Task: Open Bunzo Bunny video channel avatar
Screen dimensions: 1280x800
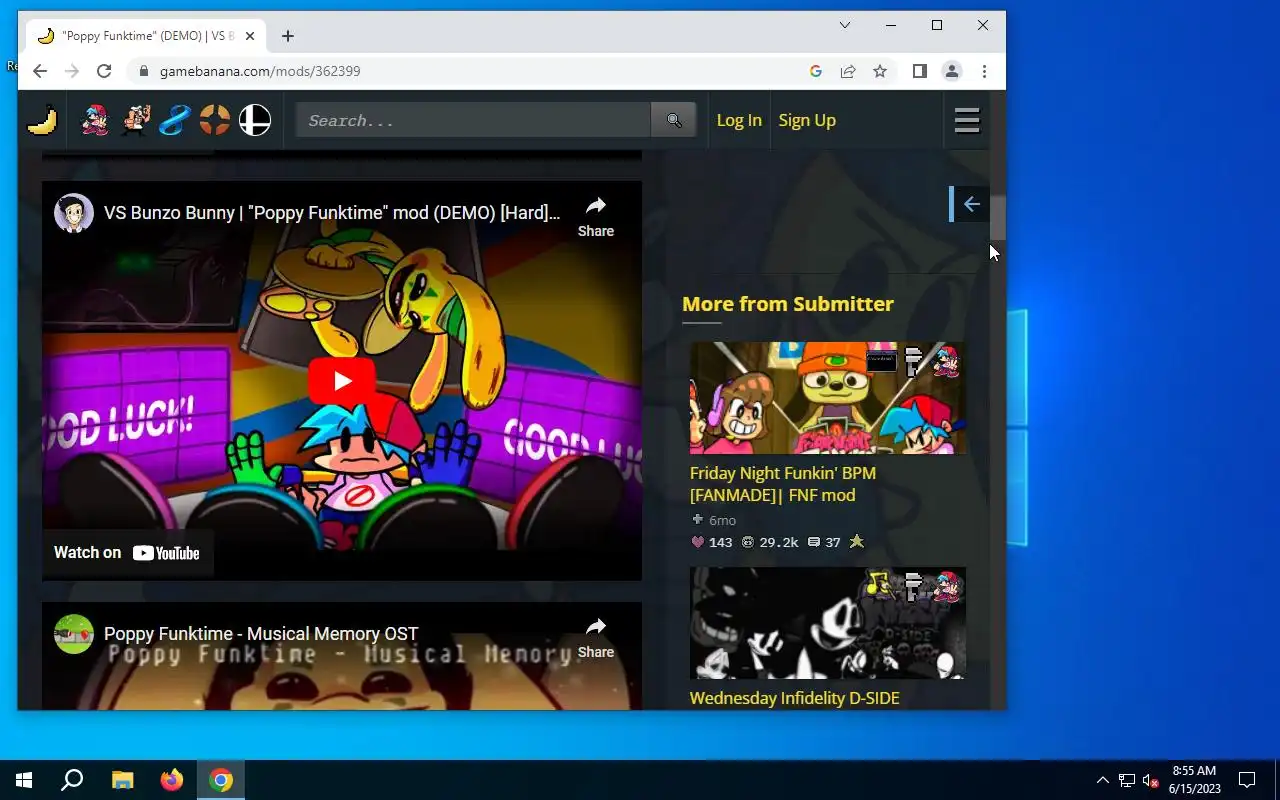Action: click(x=74, y=213)
